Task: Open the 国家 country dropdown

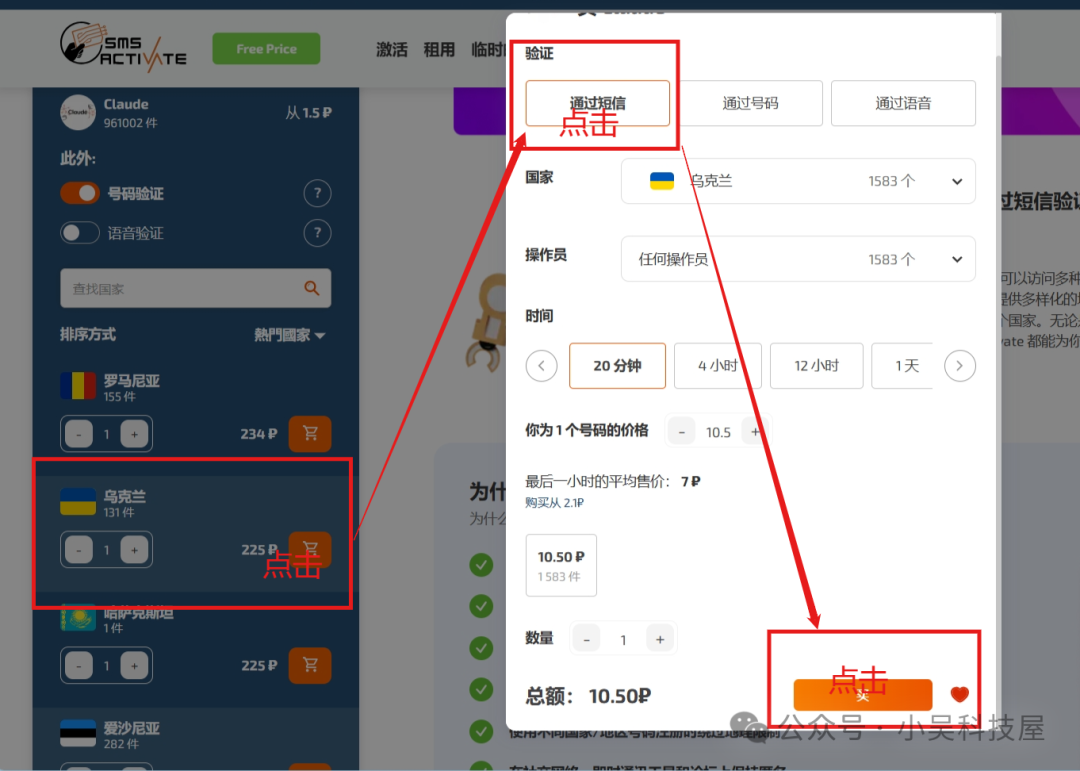Action: (798, 181)
